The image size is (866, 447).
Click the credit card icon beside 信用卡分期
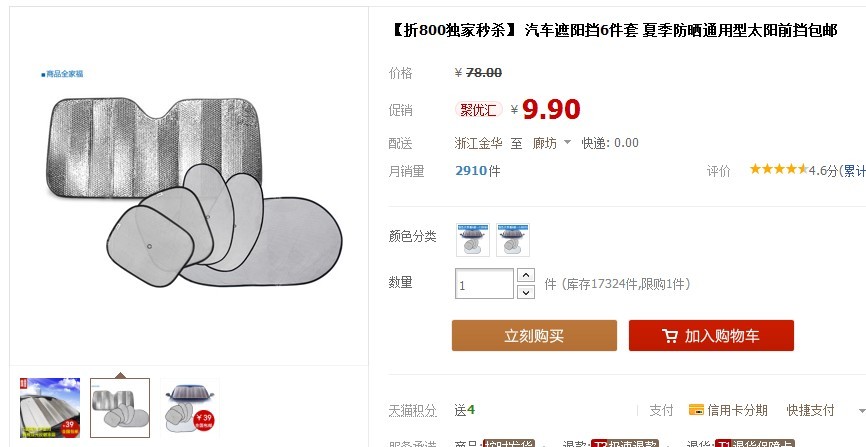pos(696,410)
